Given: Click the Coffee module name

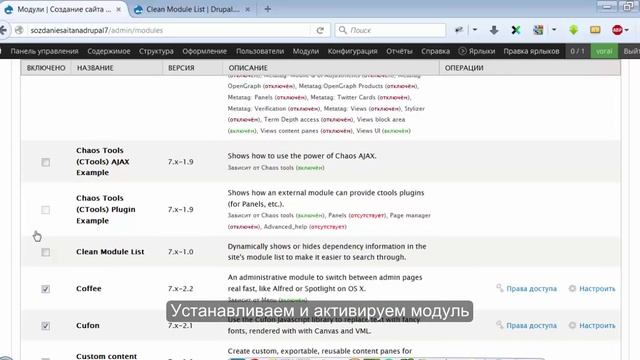Looking at the screenshot, I should [89, 289].
